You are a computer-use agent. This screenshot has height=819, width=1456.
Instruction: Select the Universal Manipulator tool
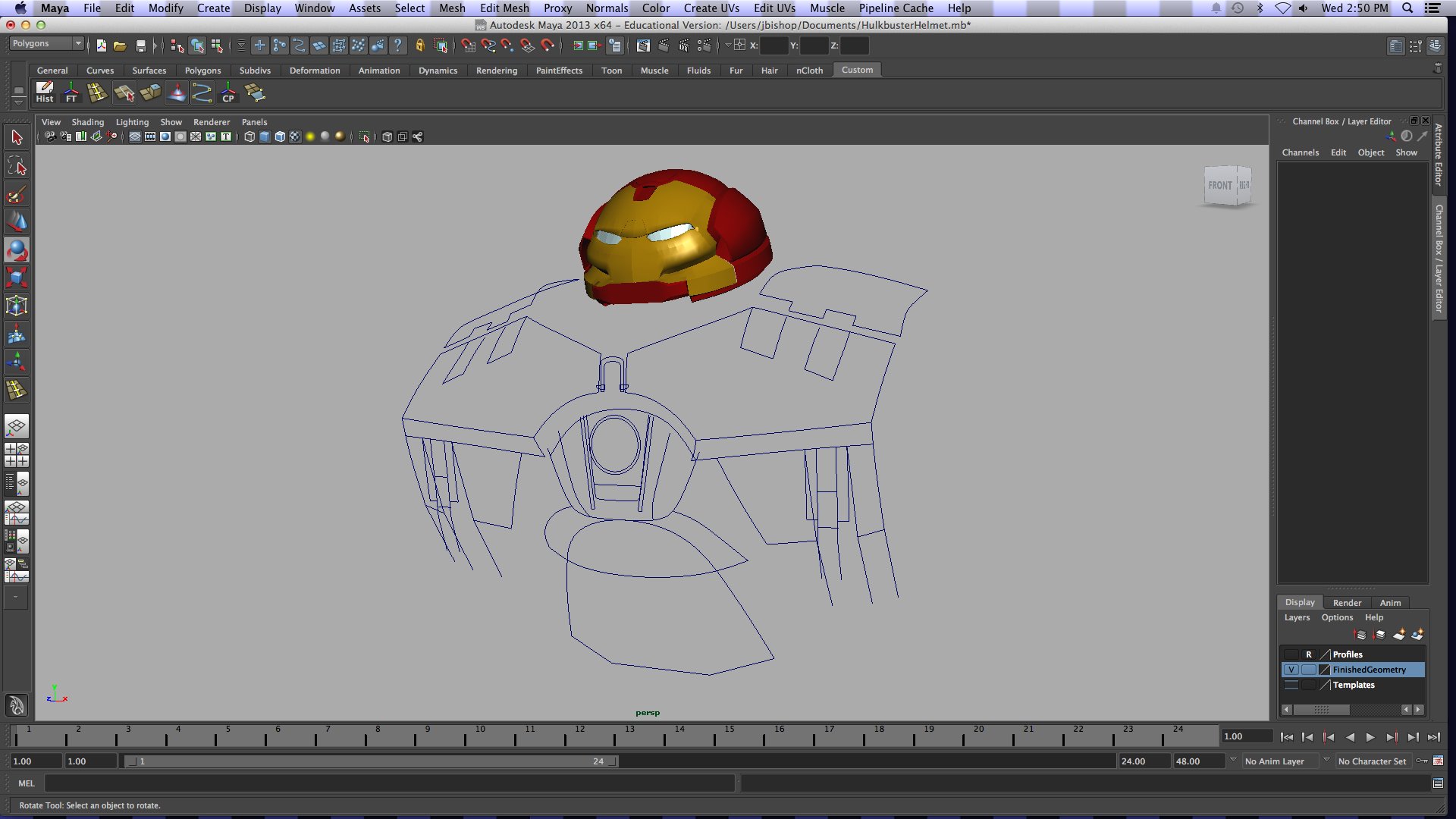click(x=17, y=306)
